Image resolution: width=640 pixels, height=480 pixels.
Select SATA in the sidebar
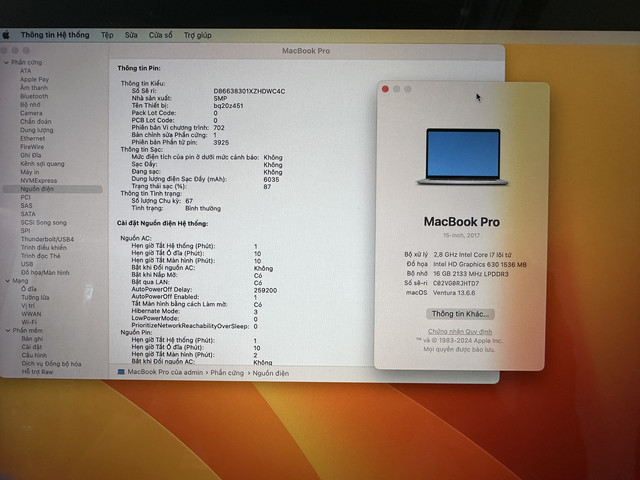(28, 214)
